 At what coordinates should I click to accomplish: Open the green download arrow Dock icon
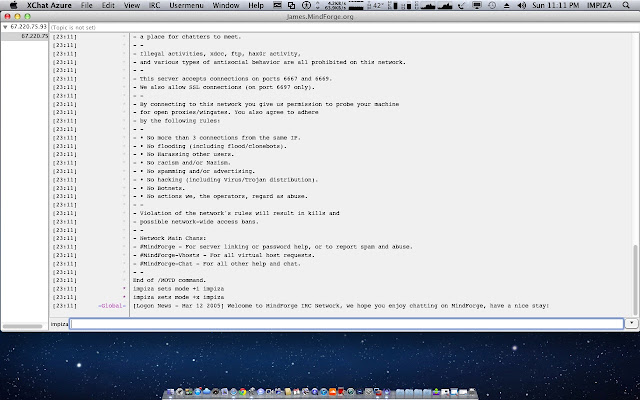(x=436, y=392)
